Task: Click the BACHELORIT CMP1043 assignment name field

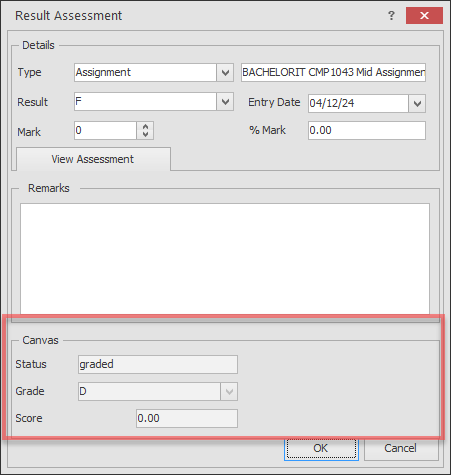Action: click(x=333, y=72)
